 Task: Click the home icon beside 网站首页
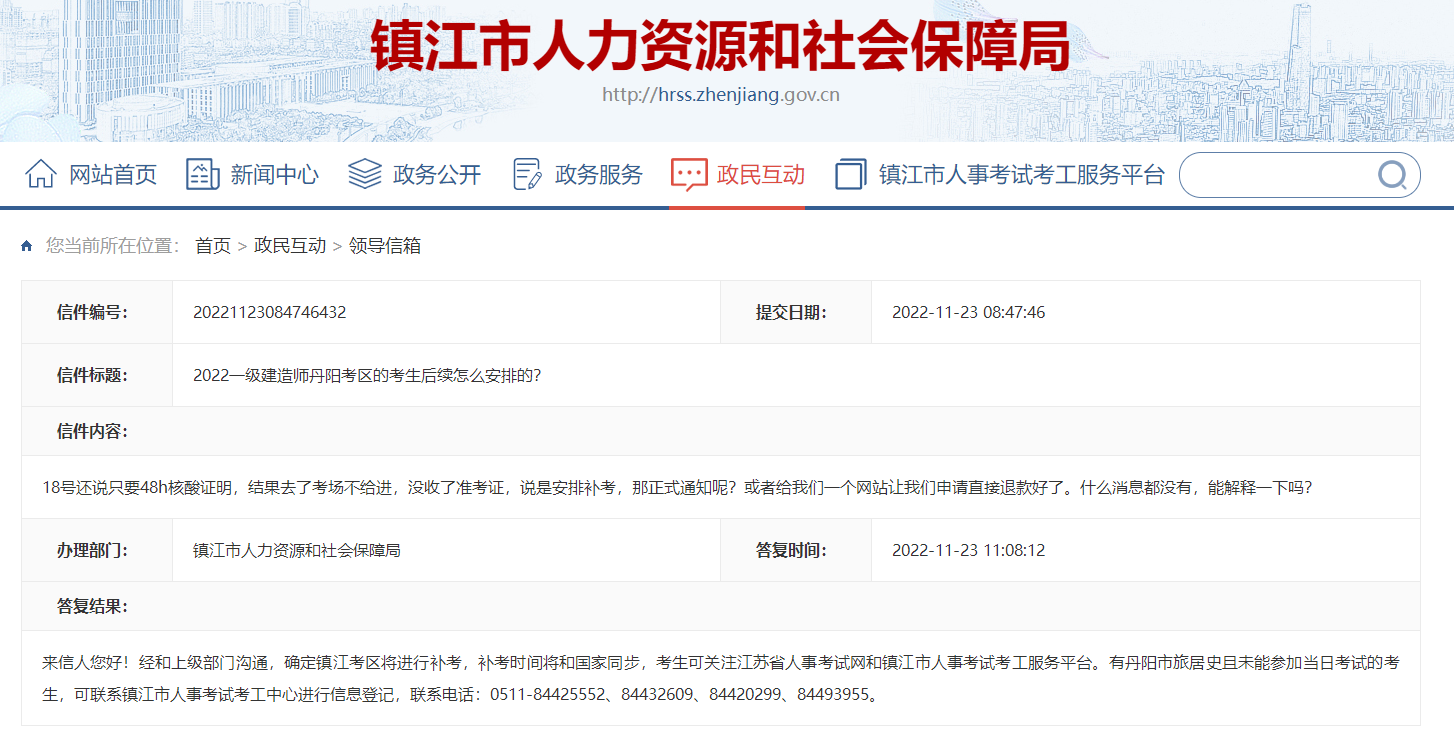pos(40,174)
